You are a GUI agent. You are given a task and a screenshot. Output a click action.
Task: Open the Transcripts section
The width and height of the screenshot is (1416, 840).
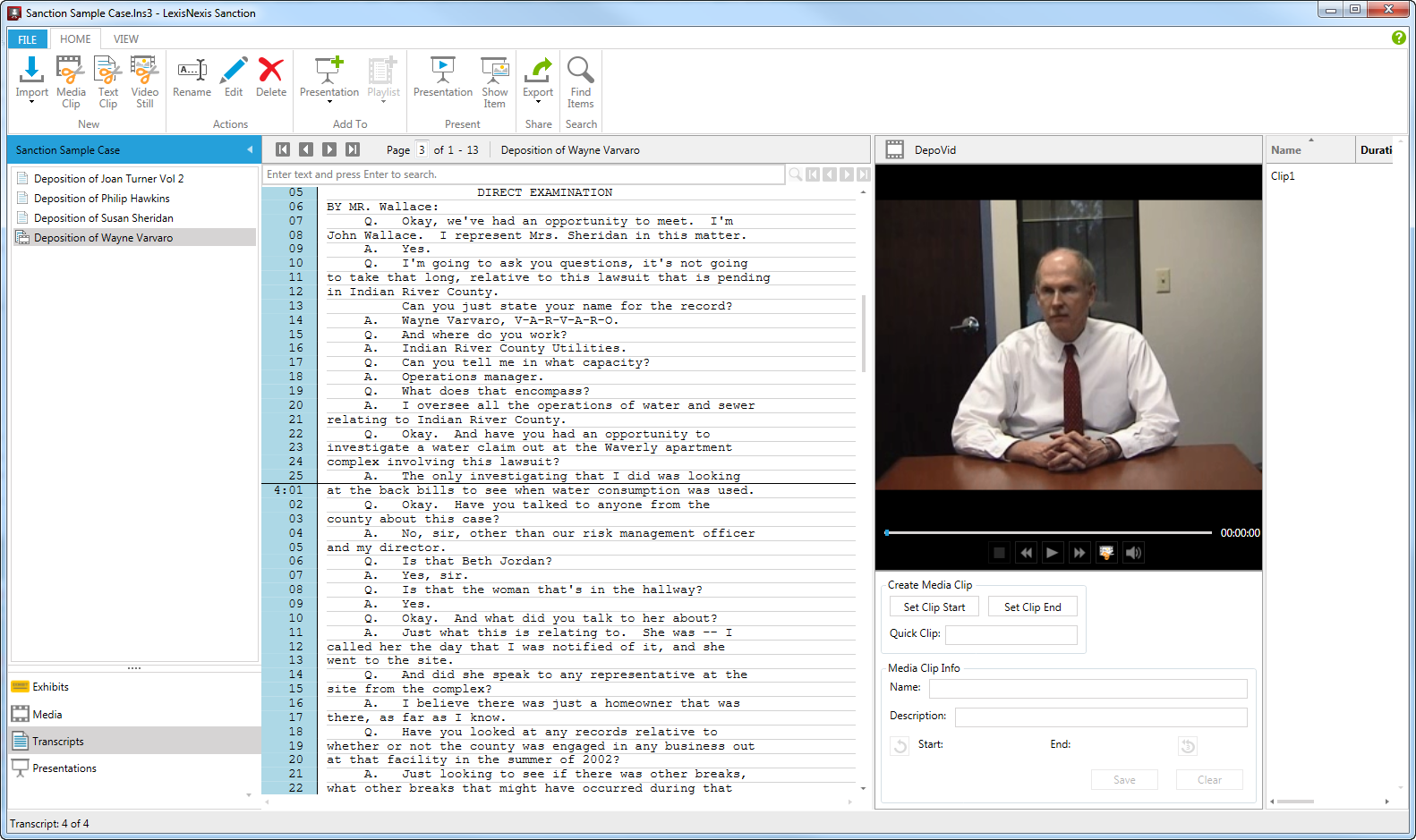[134, 741]
